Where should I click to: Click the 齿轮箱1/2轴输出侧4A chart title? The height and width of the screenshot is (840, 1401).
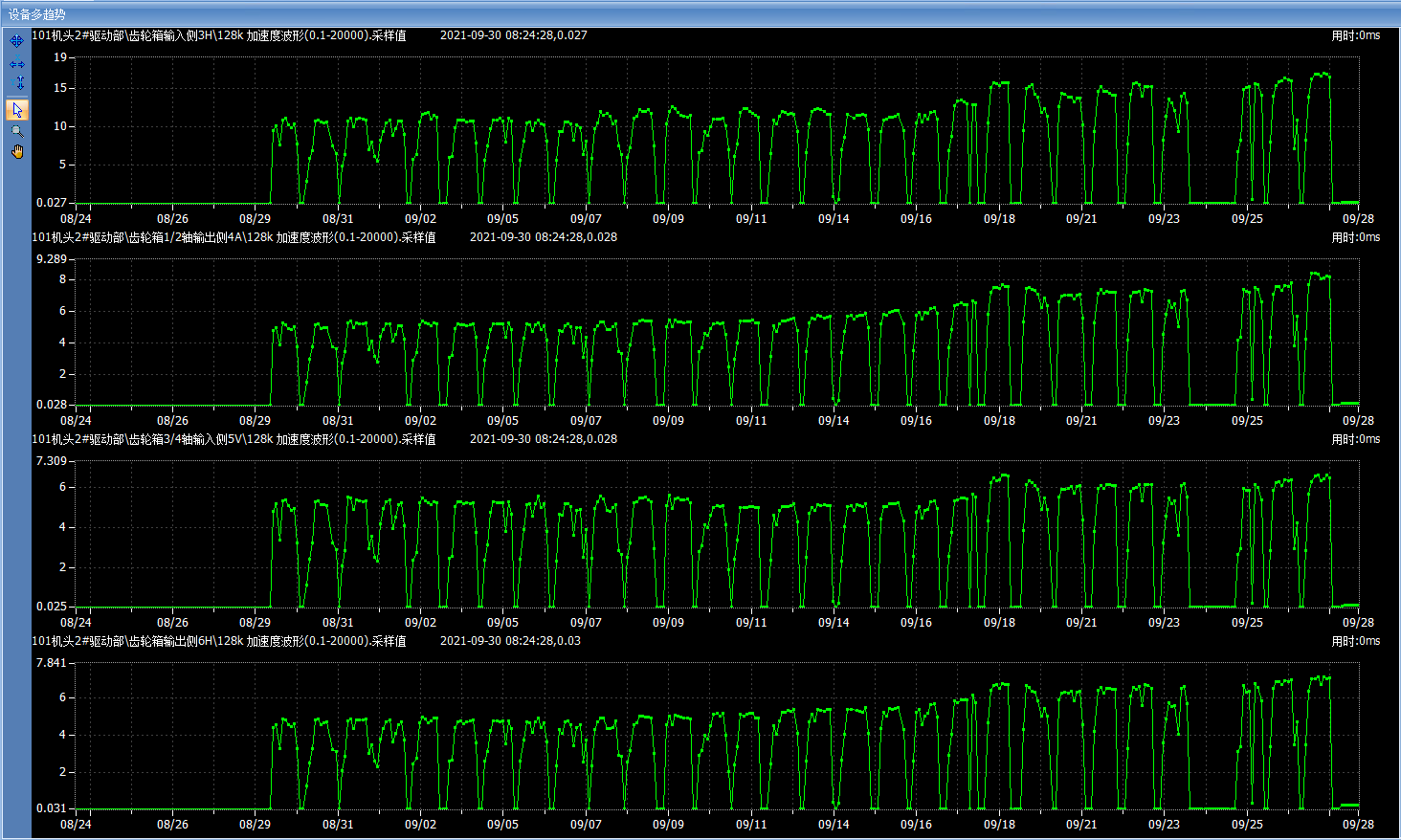(233, 237)
